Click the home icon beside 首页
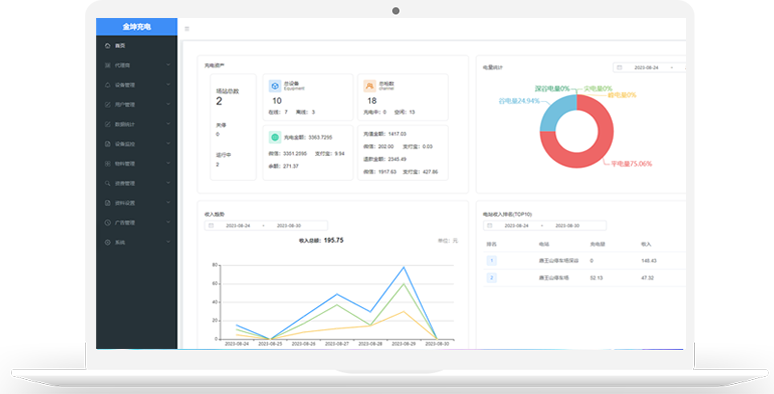 [108, 45]
